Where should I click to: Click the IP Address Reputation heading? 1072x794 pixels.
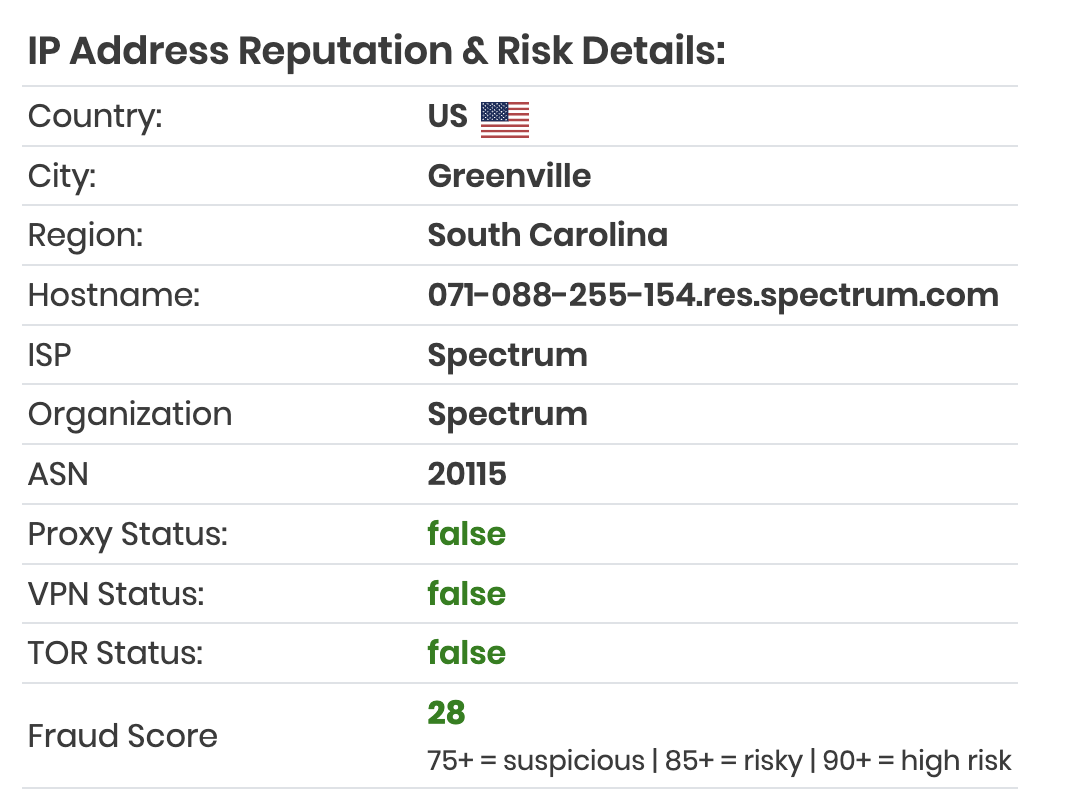pos(376,51)
